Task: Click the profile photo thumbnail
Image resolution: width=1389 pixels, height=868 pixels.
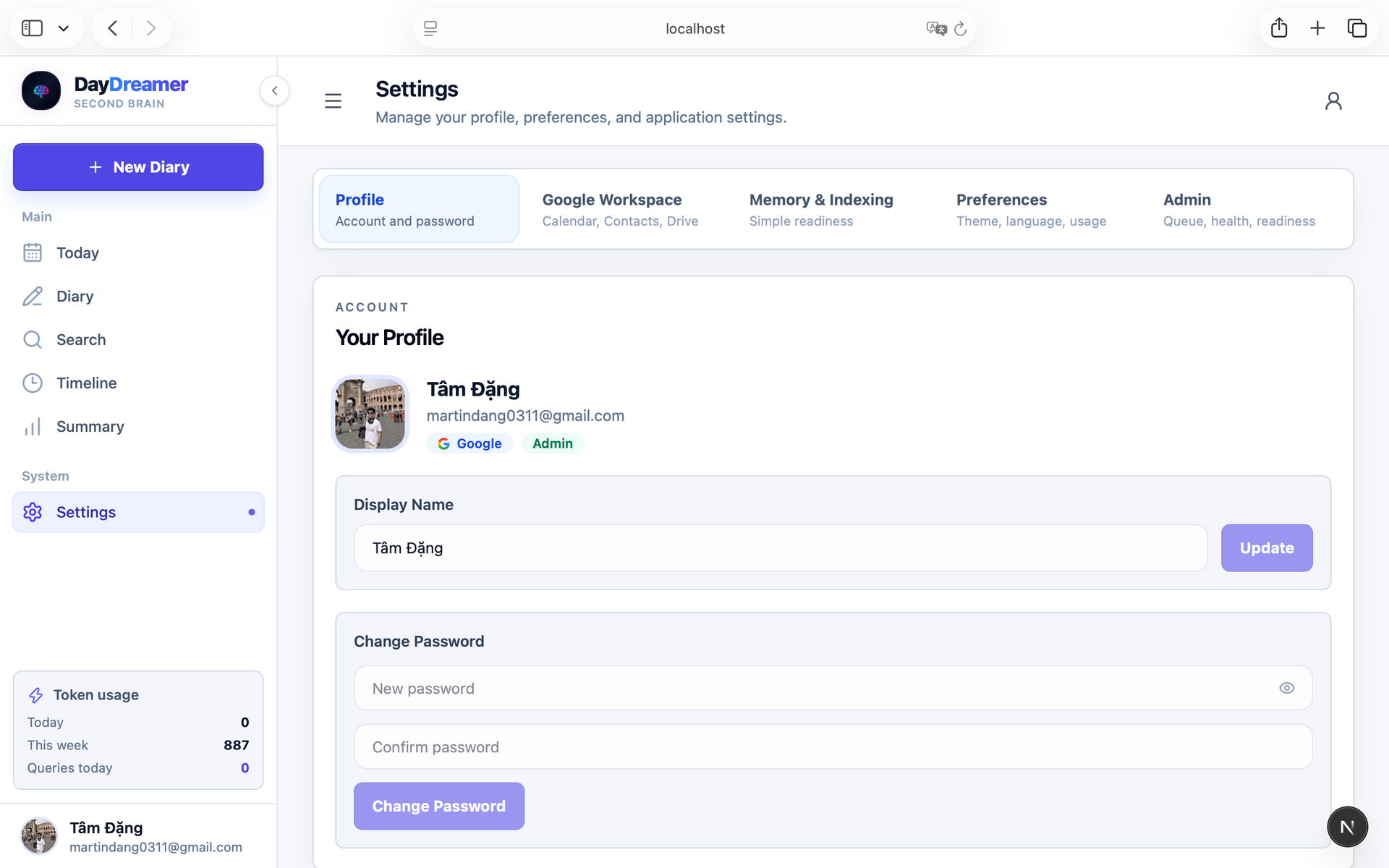Action: 370,414
